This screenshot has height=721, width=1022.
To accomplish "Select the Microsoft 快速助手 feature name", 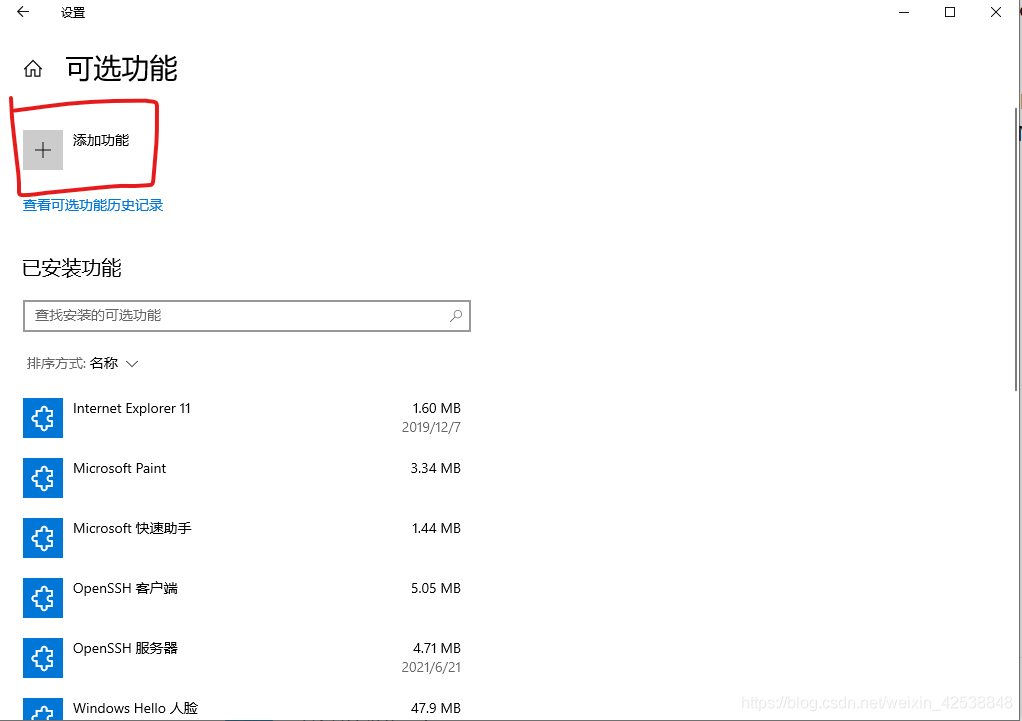I will point(132,528).
